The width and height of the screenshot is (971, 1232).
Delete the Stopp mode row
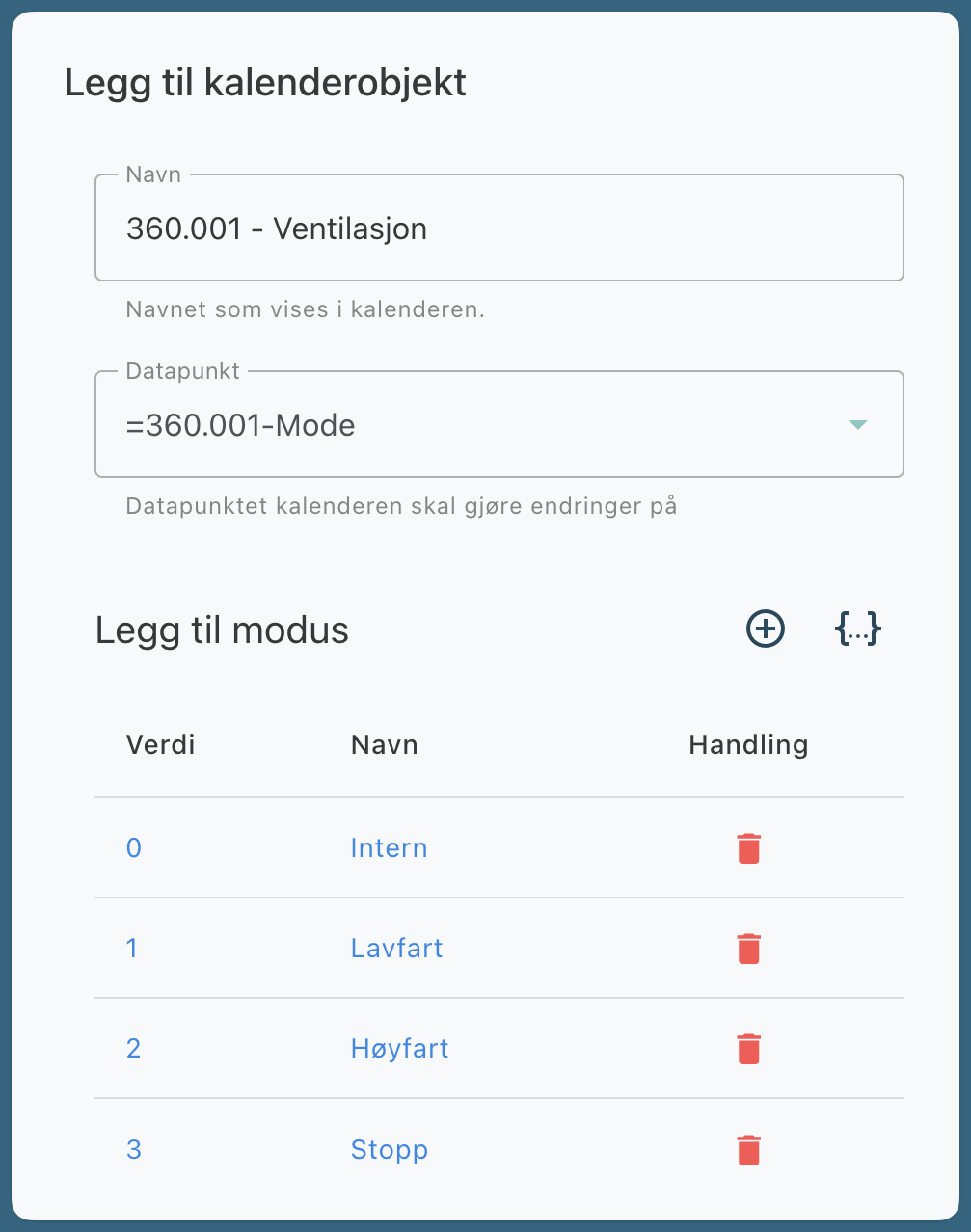[748, 1150]
